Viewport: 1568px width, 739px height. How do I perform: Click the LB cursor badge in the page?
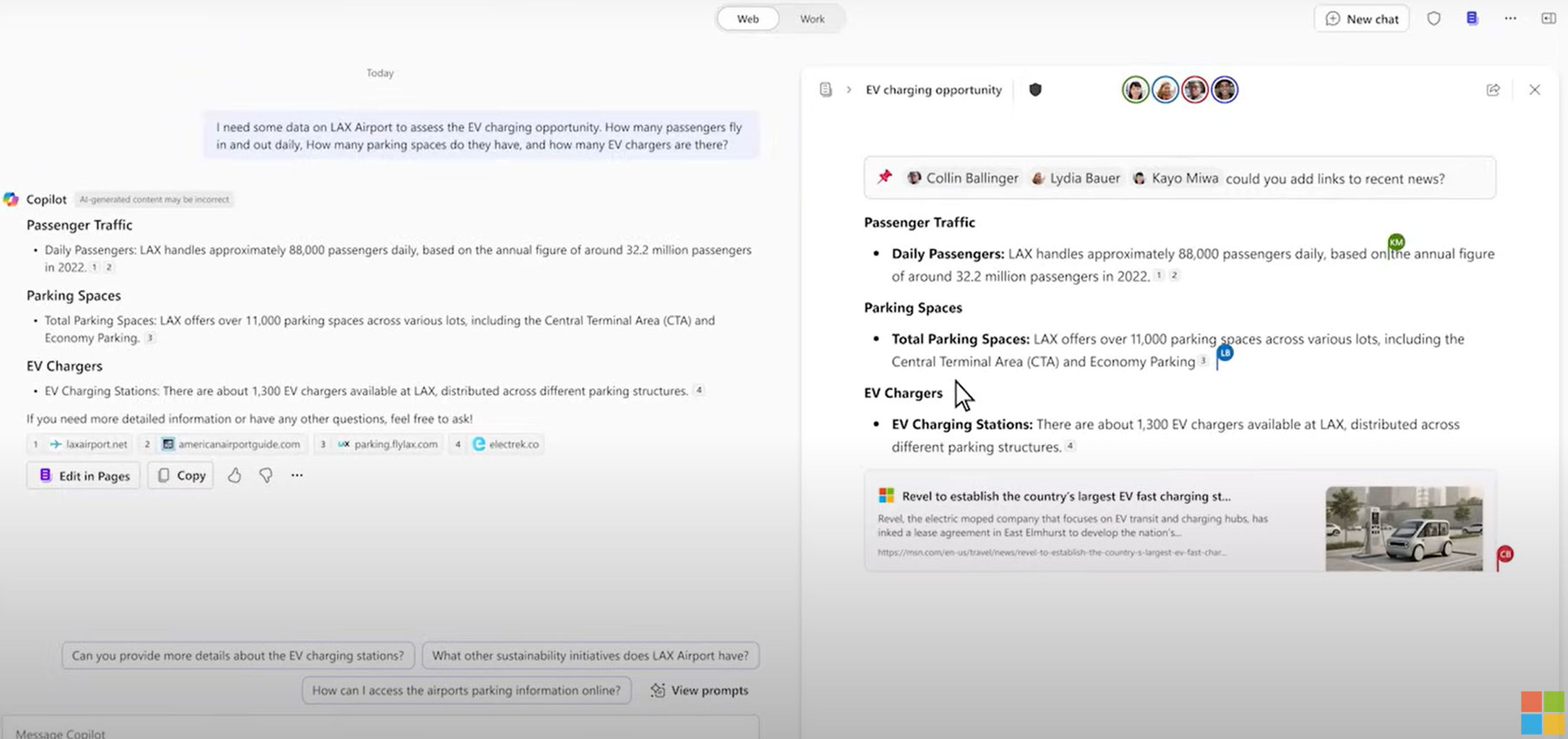pyautogui.click(x=1225, y=353)
